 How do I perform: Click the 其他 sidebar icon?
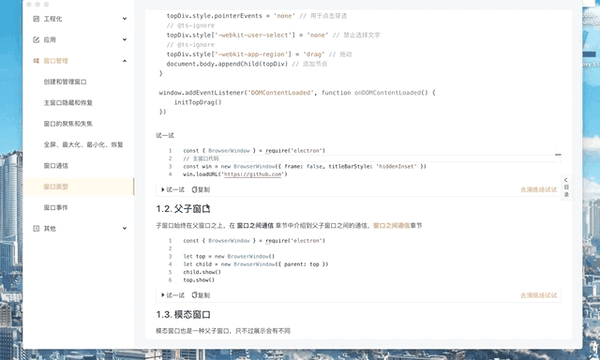(36, 228)
